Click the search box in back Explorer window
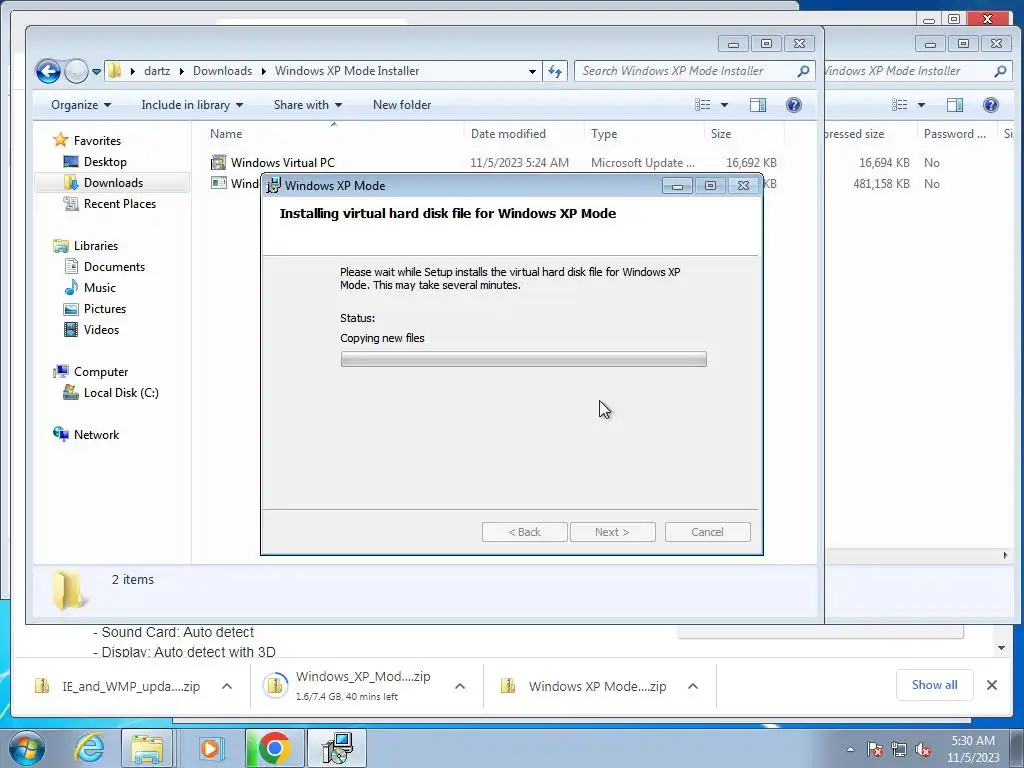This screenshot has height=768, width=1024. point(918,71)
